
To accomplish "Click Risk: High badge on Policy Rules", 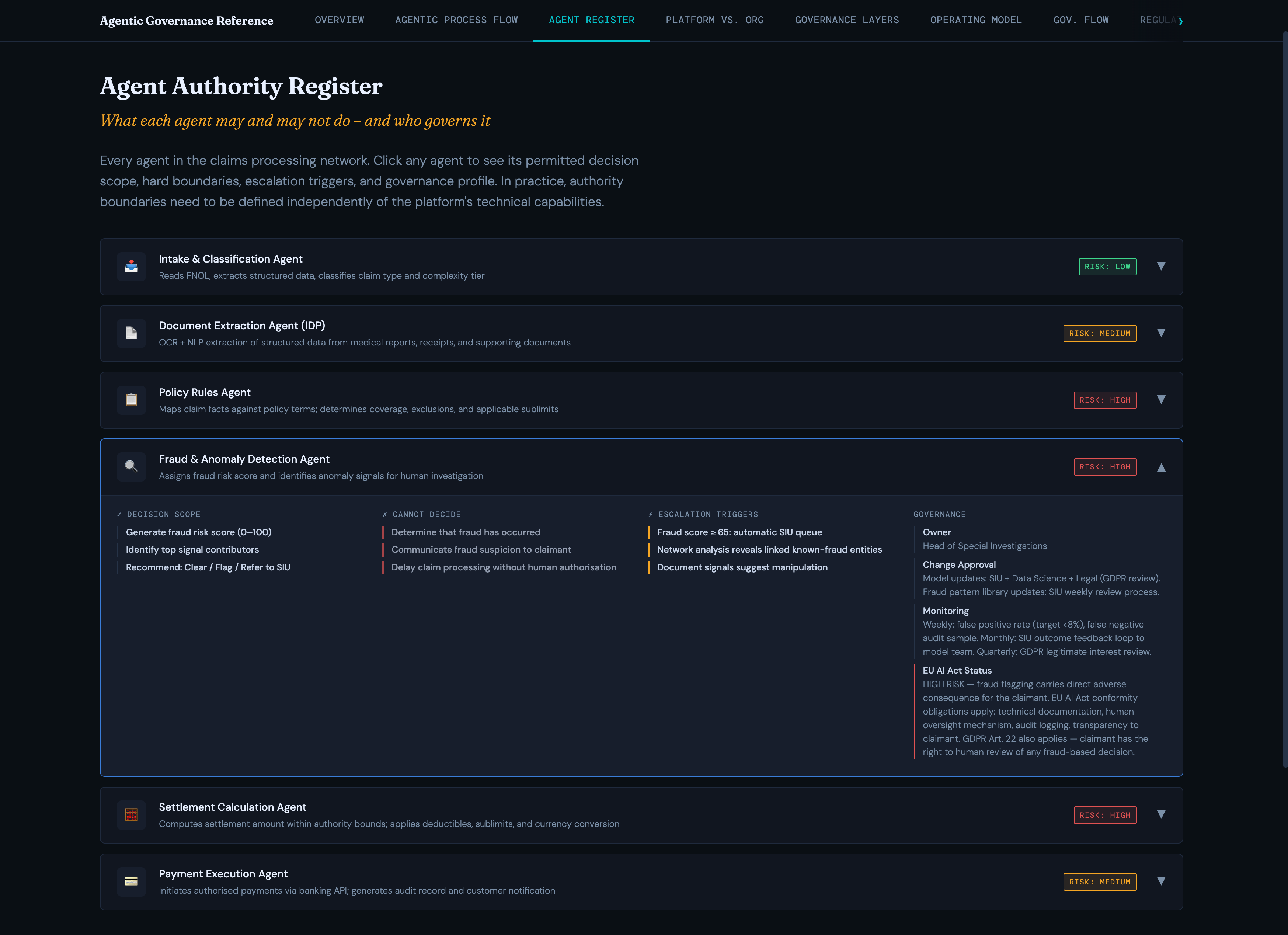I will [1104, 400].
